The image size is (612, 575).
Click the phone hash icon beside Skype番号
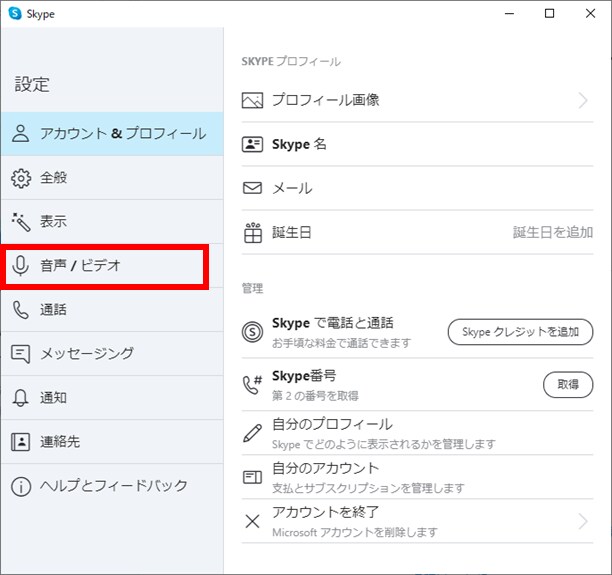pos(253,385)
